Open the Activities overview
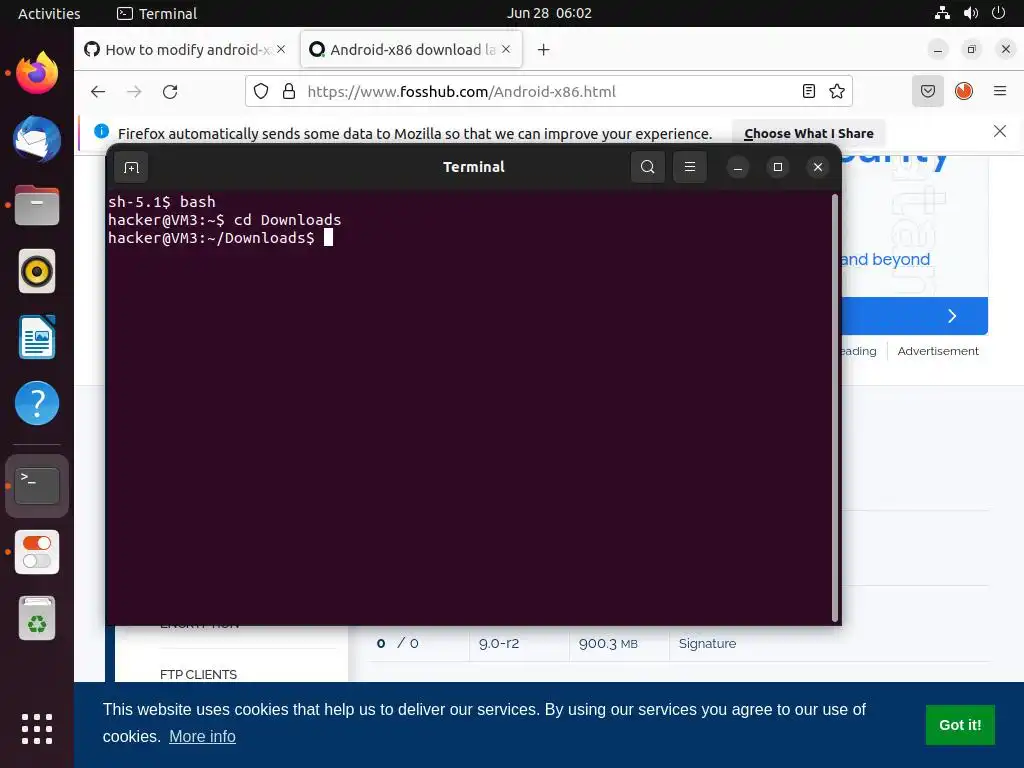Image resolution: width=1024 pixels, height=768 pixels. (x=49, y=13)
